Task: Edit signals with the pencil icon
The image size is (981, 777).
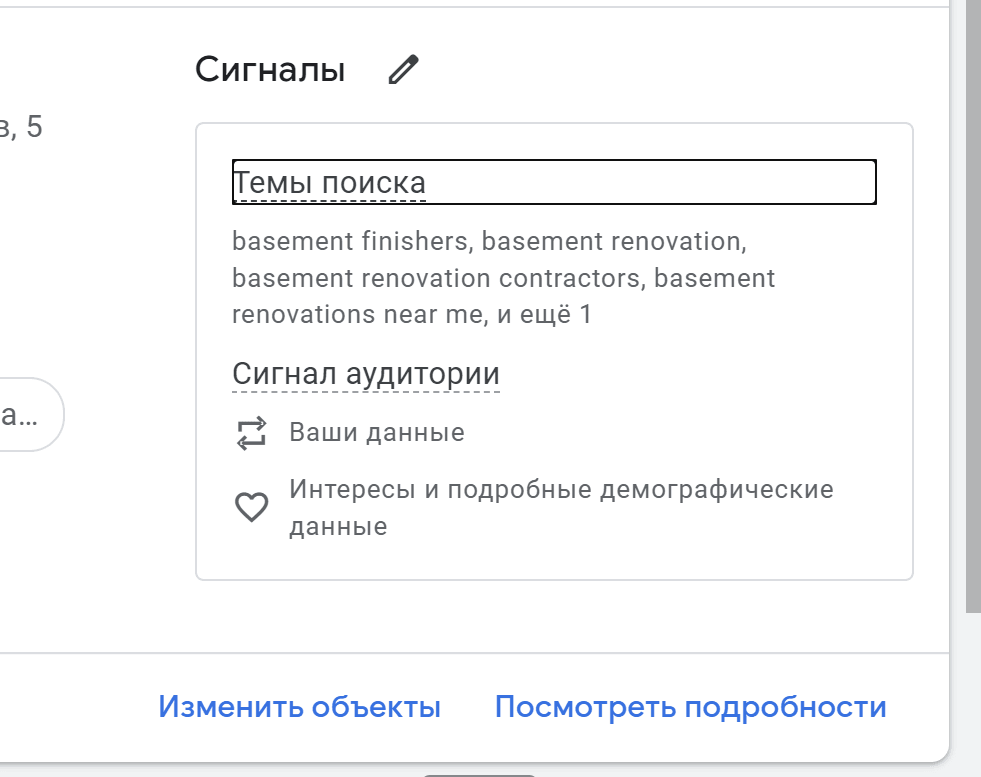Action: click(x=404, y=69)
